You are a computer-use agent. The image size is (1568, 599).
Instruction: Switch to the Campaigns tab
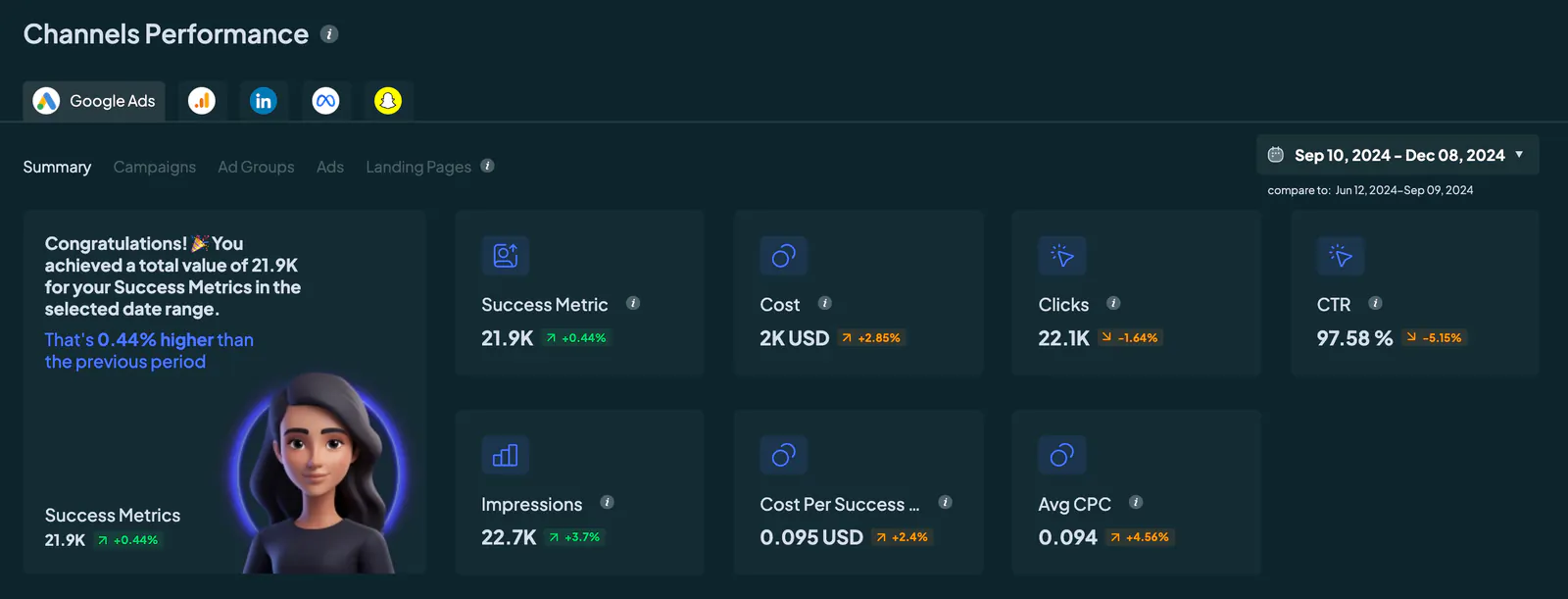[x=155, y=167]
